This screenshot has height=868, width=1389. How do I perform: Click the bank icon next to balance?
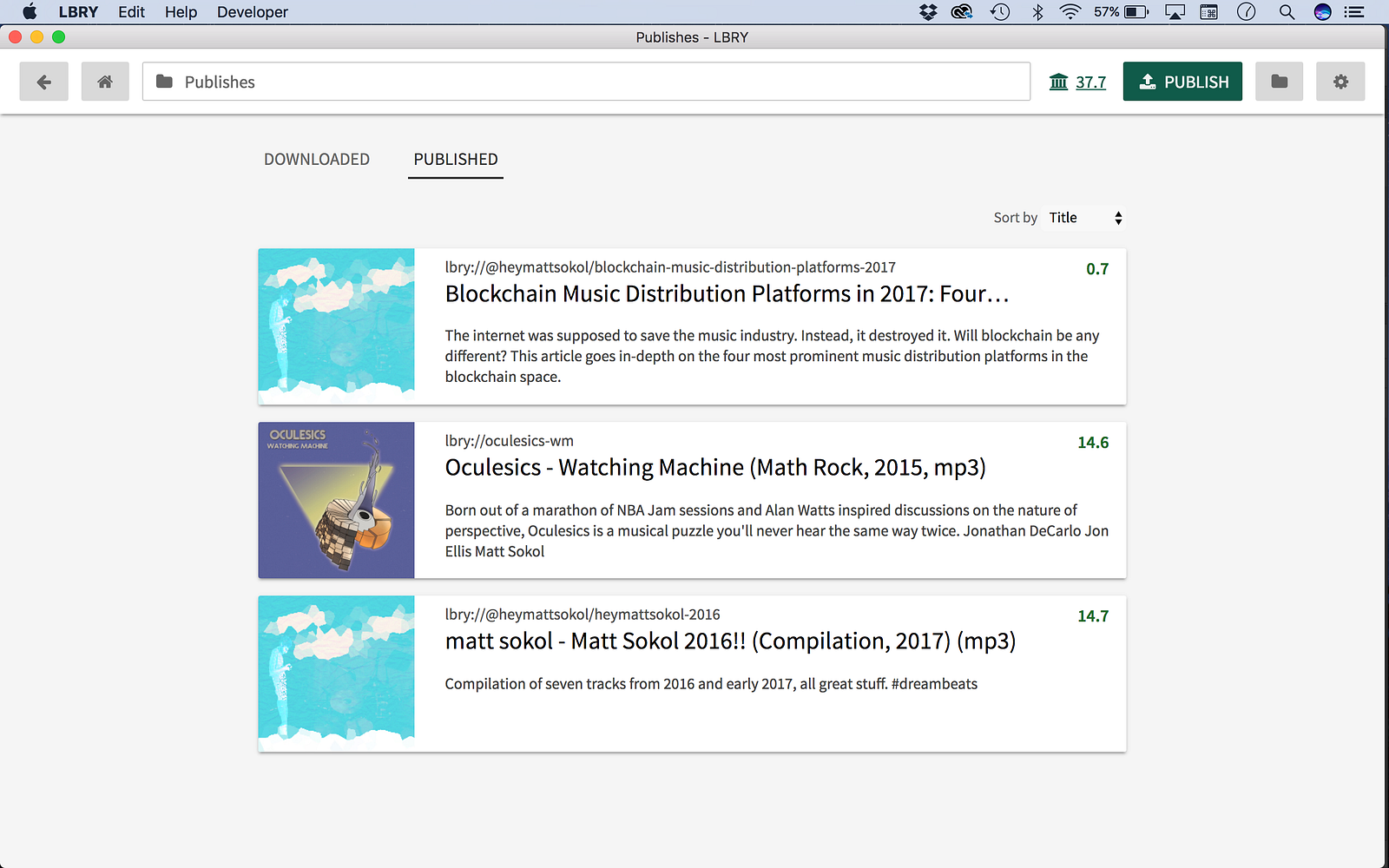click(x=1058, y=82)
